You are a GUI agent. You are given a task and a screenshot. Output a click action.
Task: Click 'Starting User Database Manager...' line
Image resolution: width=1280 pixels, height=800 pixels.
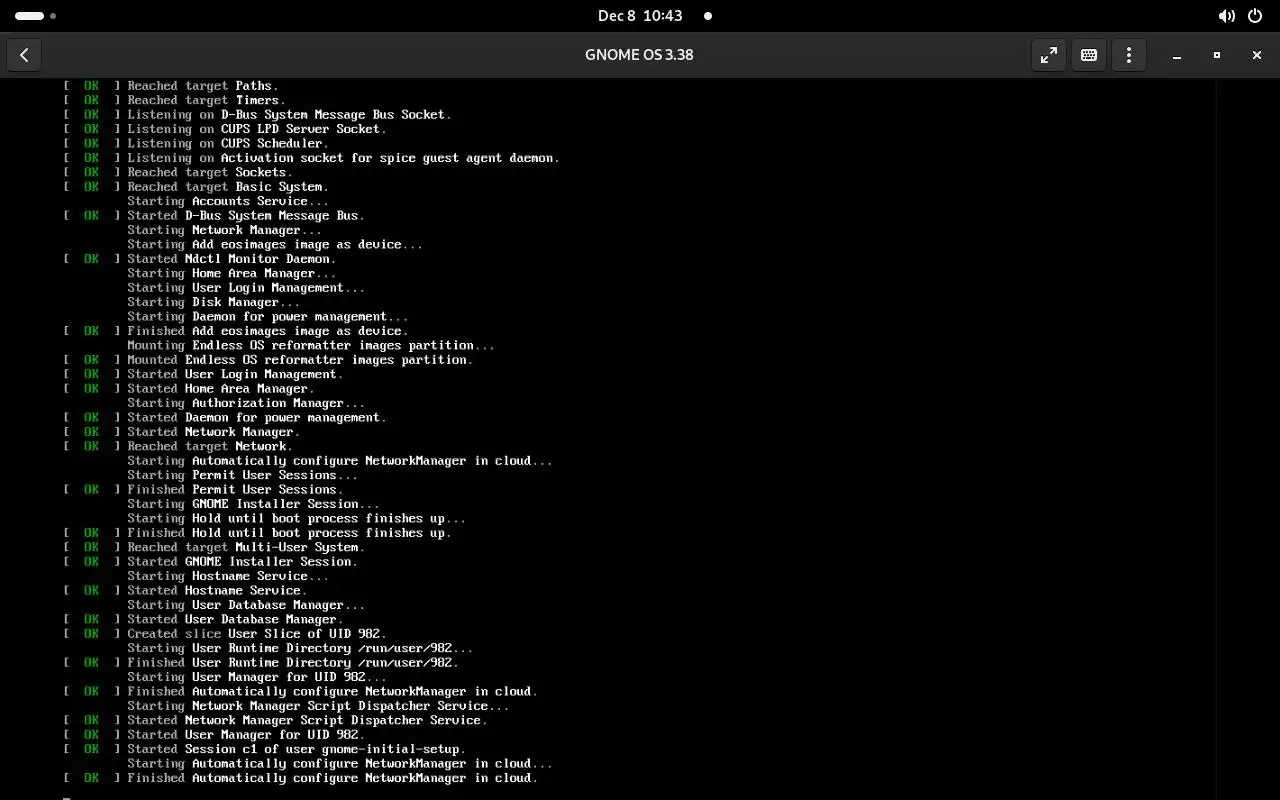(x=246, y=605)
